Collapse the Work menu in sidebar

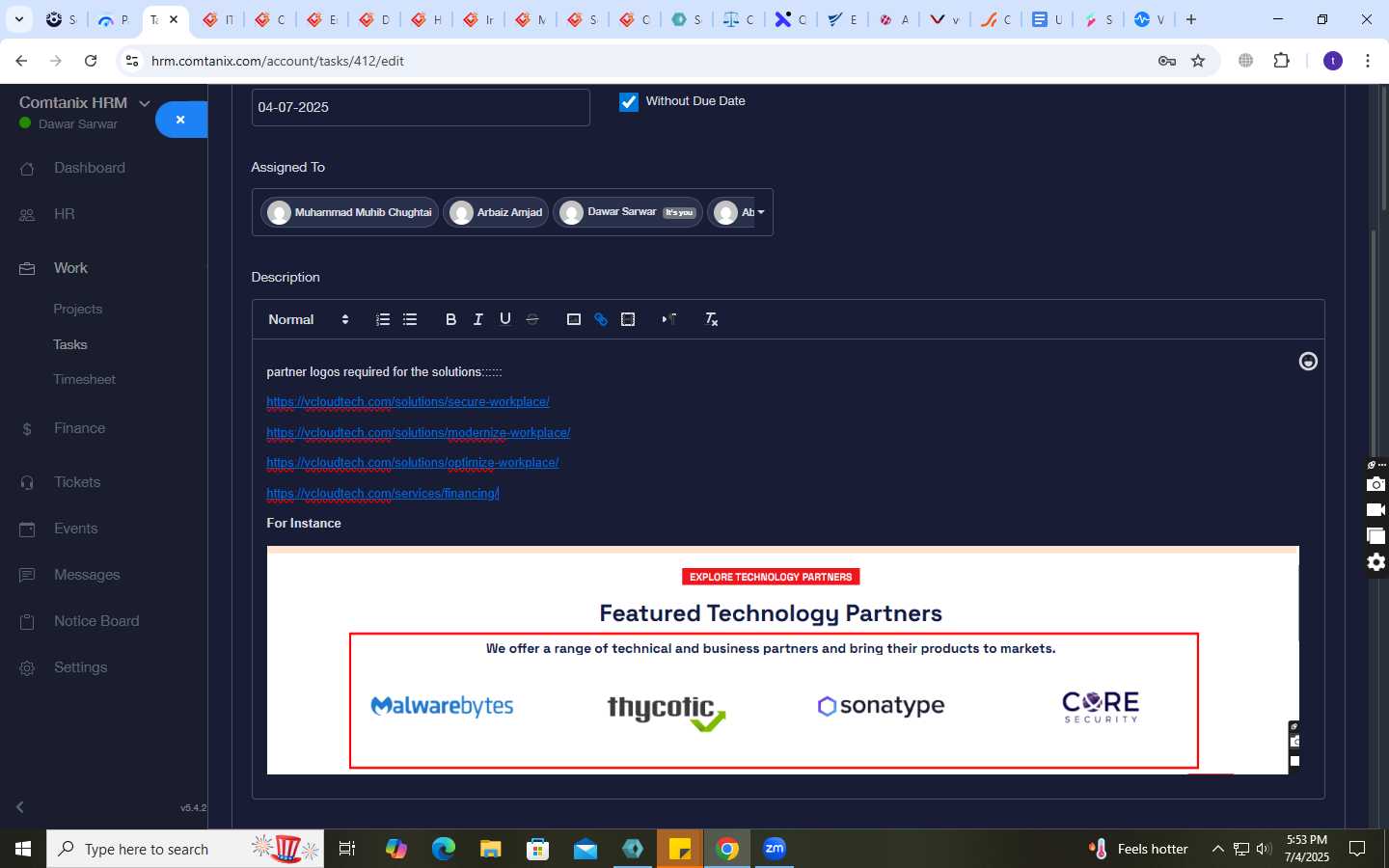click(70, 268)
